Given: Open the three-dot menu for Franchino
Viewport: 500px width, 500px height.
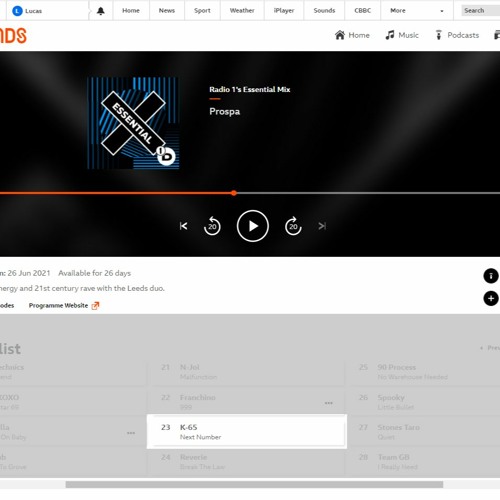Looking at the screenshot, I should point(328,403).
